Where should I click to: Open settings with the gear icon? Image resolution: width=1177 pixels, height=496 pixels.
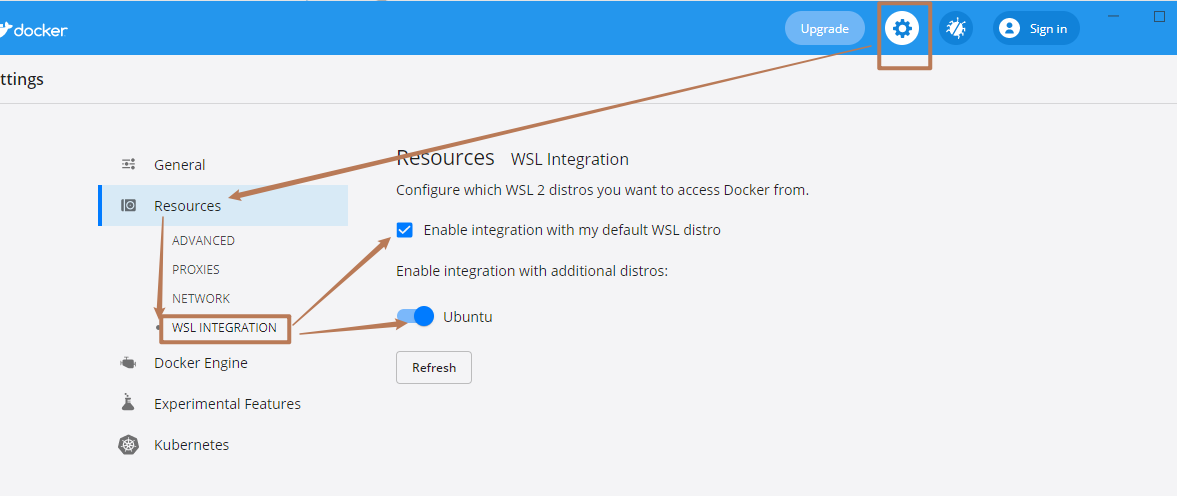point(902,29)
